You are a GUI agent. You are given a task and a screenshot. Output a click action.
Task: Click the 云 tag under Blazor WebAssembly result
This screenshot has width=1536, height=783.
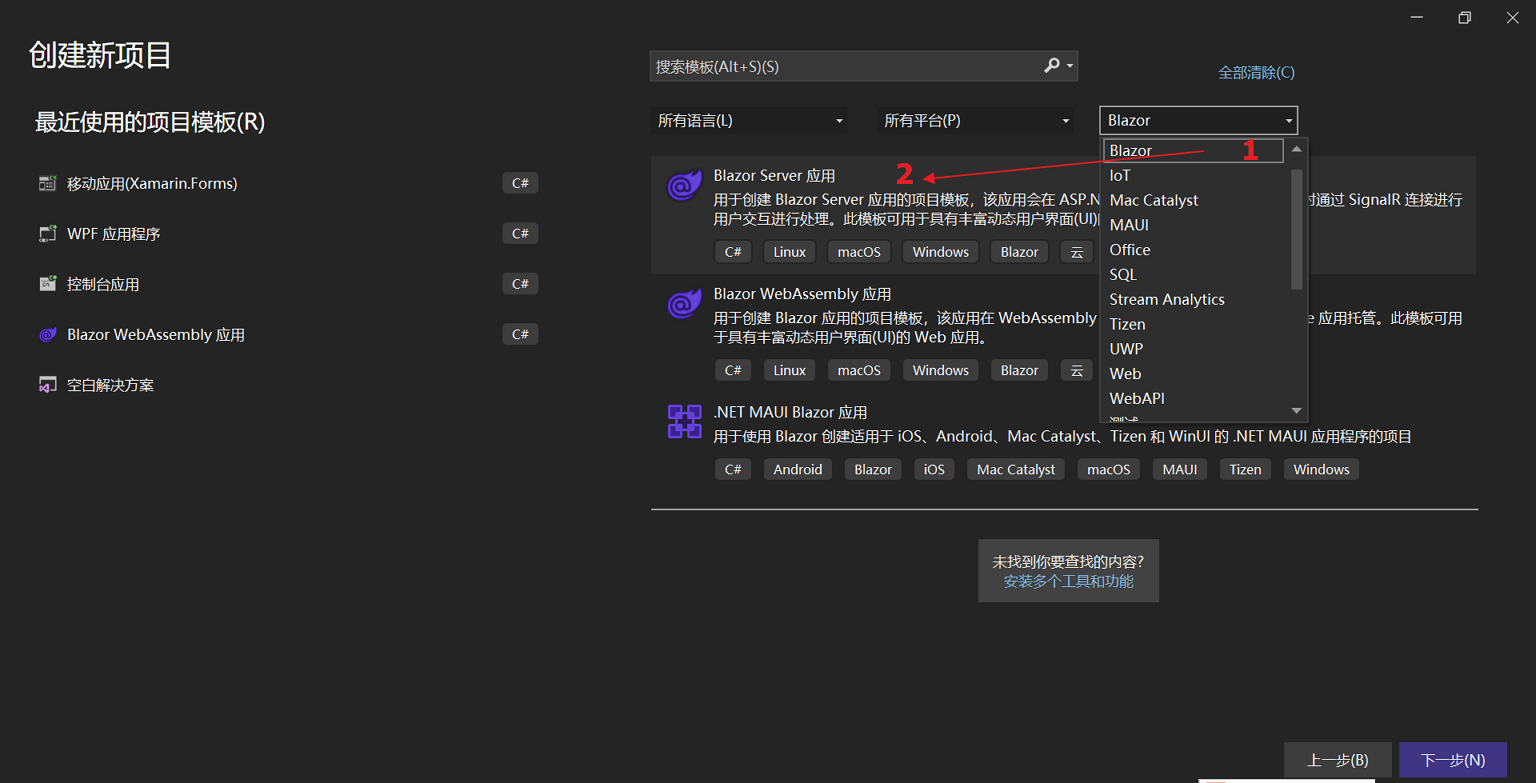coord(1076,370)
